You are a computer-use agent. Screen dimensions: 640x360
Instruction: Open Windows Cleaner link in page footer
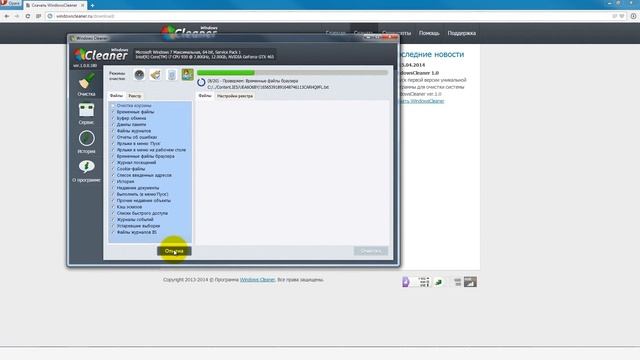[x=258, y=280]
